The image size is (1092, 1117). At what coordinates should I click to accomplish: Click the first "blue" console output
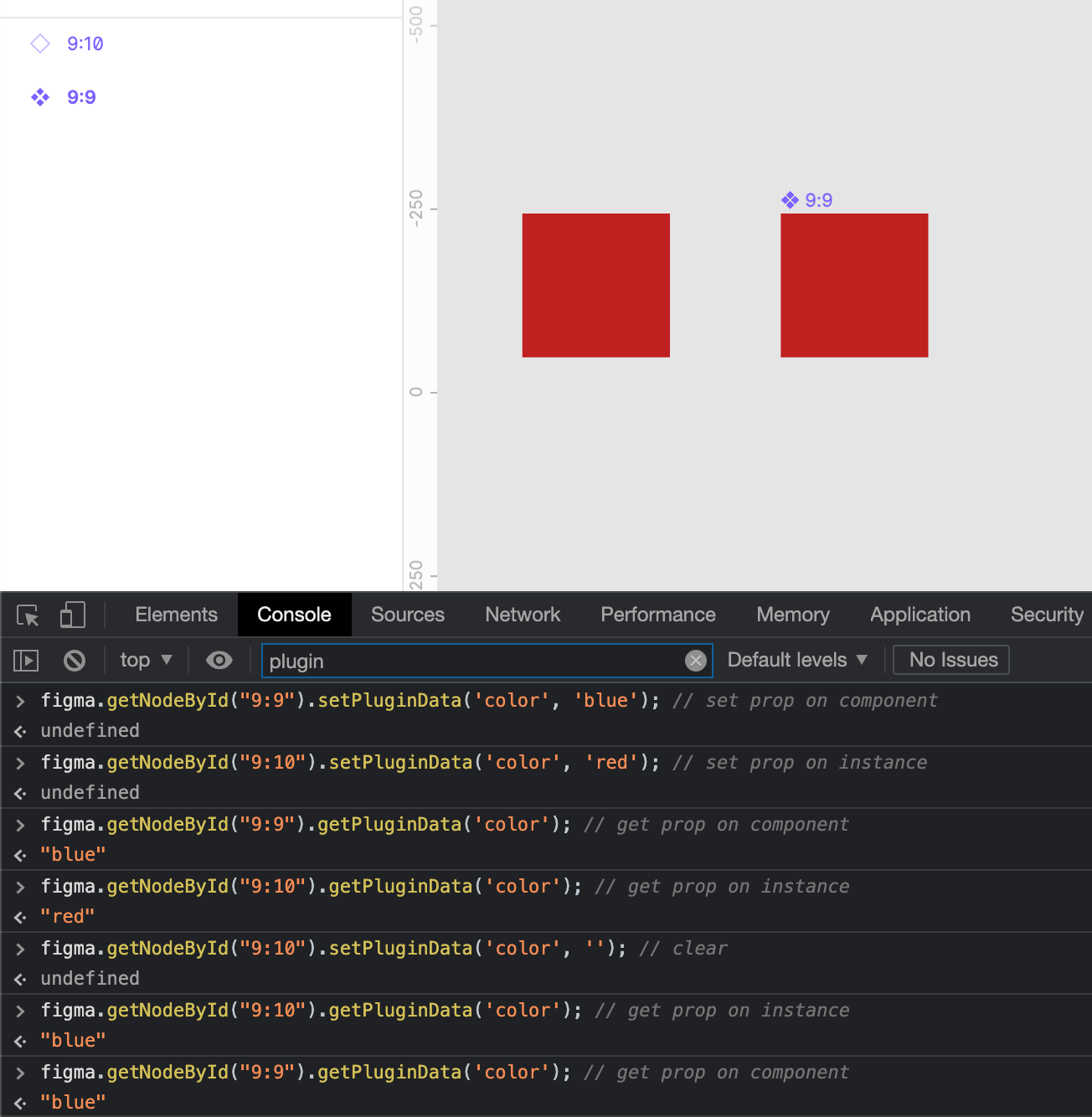coord(73,855)
